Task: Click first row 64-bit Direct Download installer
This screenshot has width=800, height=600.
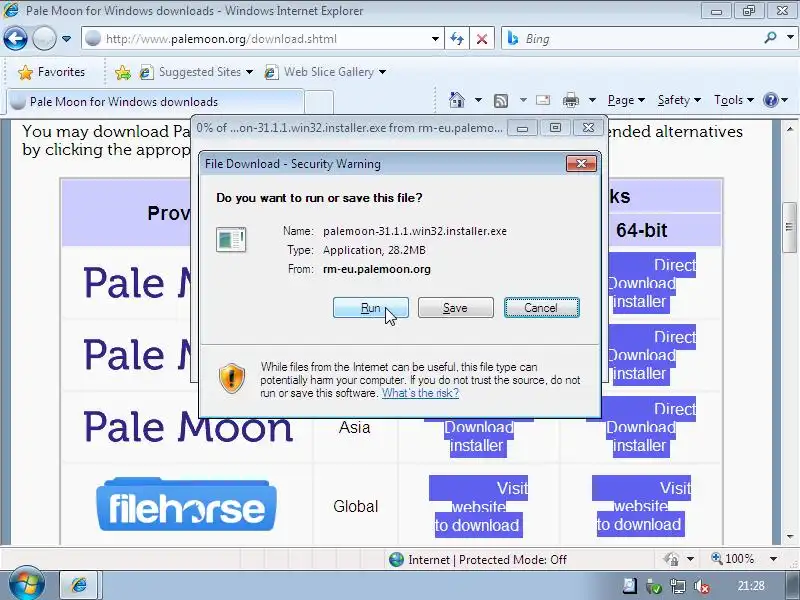Action: click(652, 283)
